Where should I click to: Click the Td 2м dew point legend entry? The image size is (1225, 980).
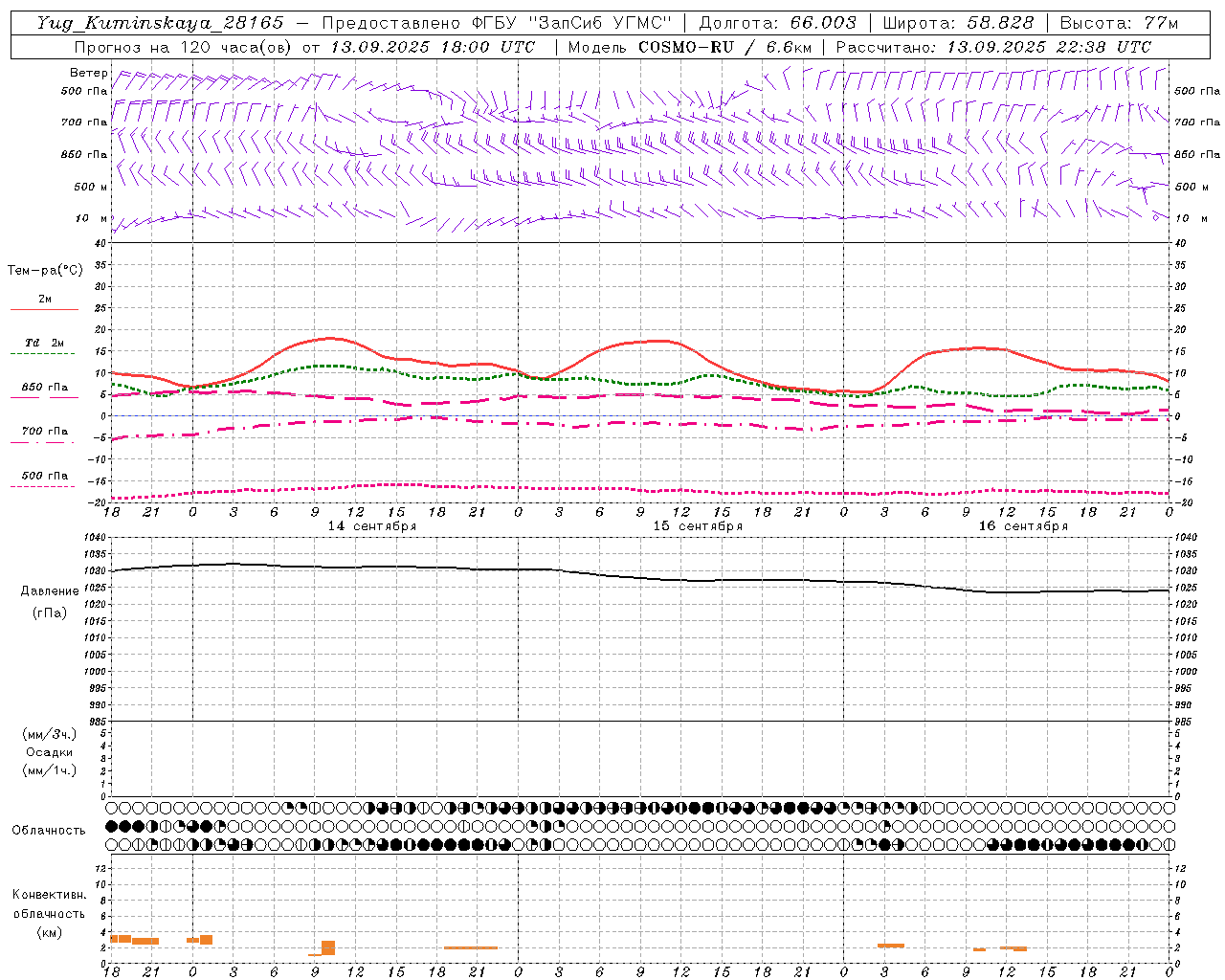[44, 343]
